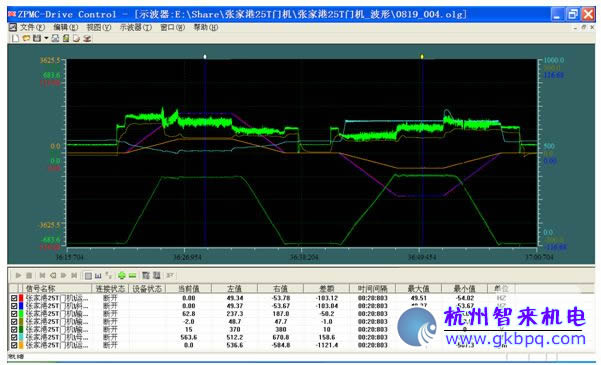Viewport: 601px width, 365px height.
Task: Open the 示波器(T) menu
Action: coord(136,27)
